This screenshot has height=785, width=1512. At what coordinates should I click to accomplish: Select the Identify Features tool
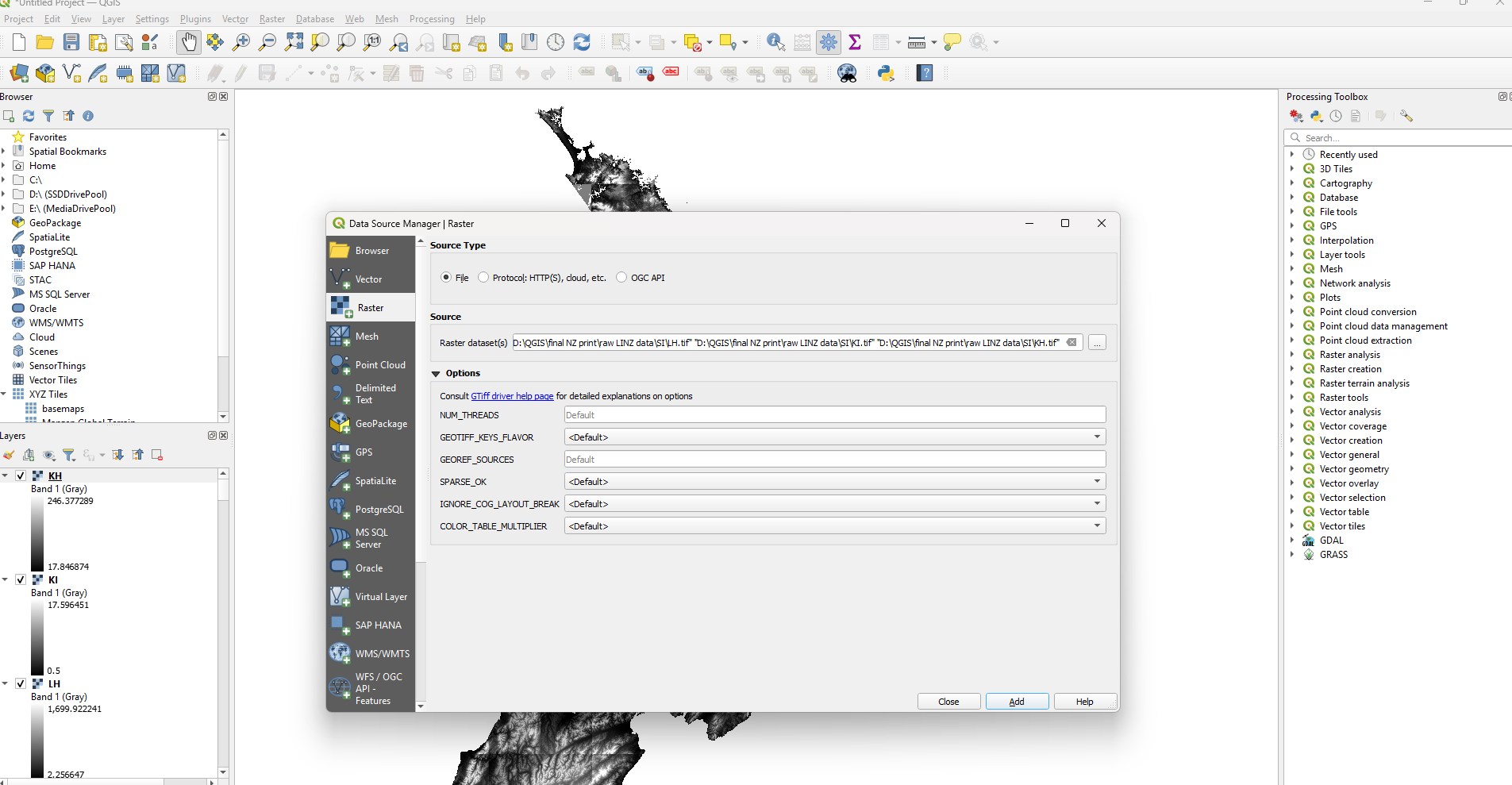[x=775, y=42]
